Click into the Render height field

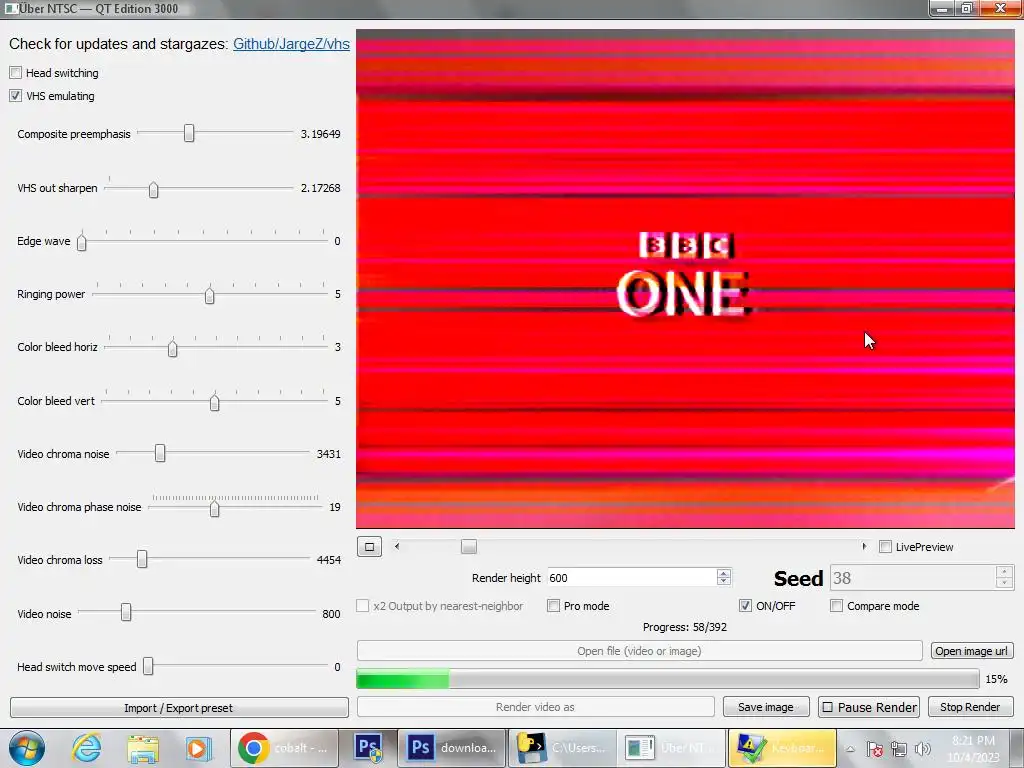click(632, 578)
